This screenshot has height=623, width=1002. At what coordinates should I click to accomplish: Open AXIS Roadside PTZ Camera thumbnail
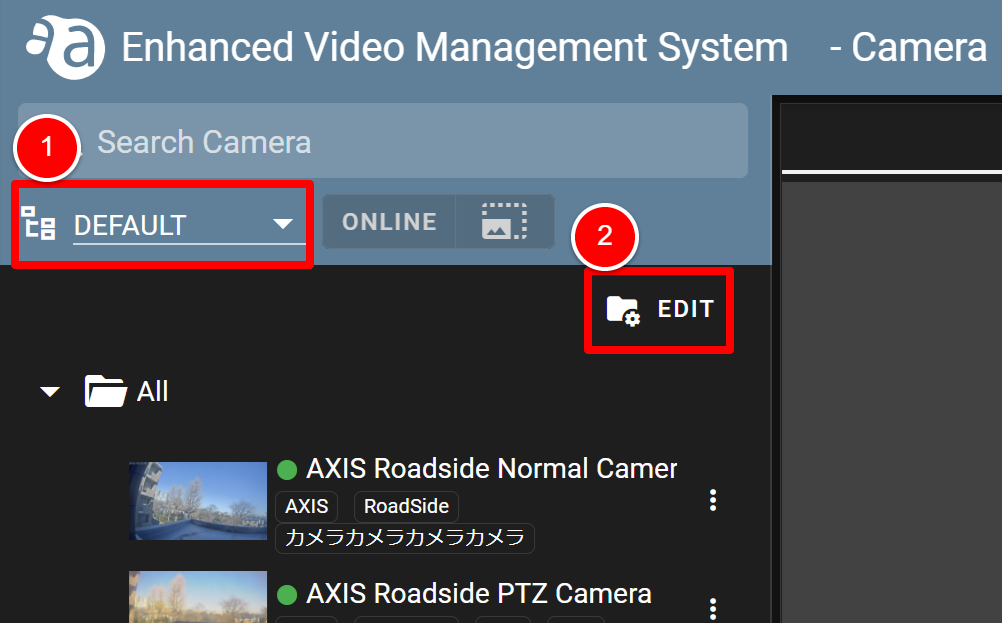pyautogui.click(x=198, y=597)
